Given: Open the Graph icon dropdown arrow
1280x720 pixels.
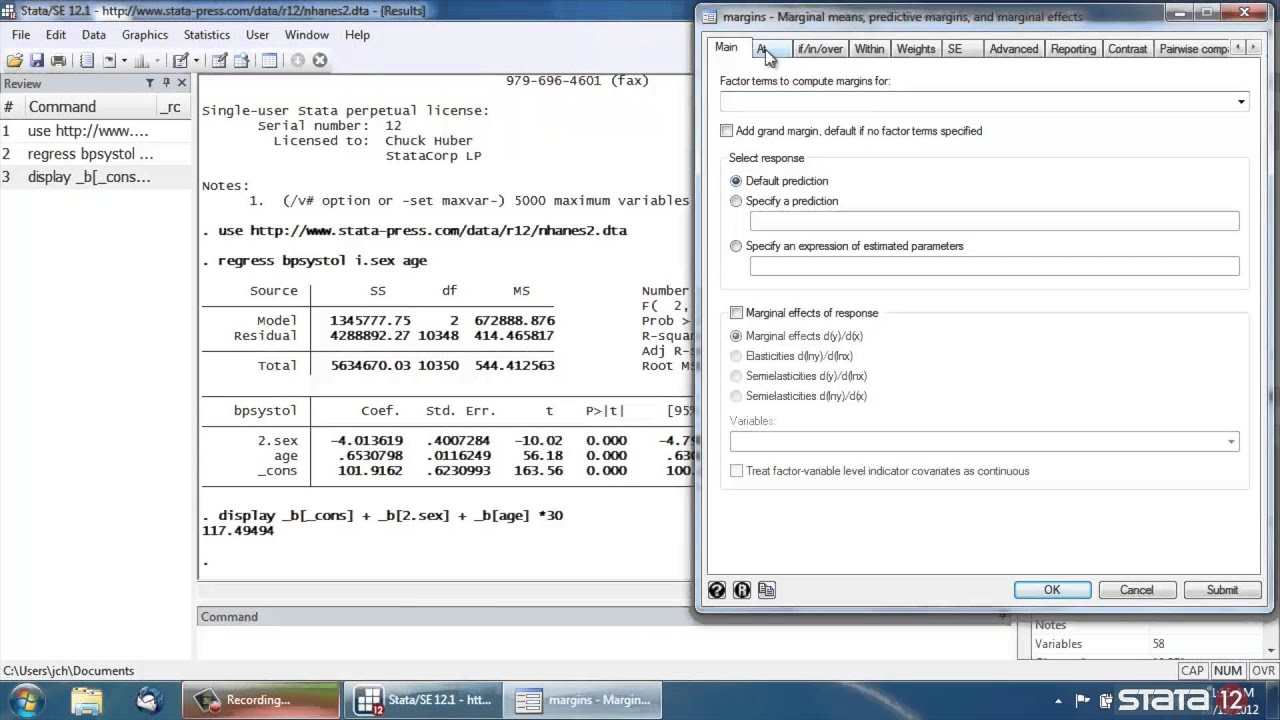Looking at the screenshot, I should tap(157, 60).
